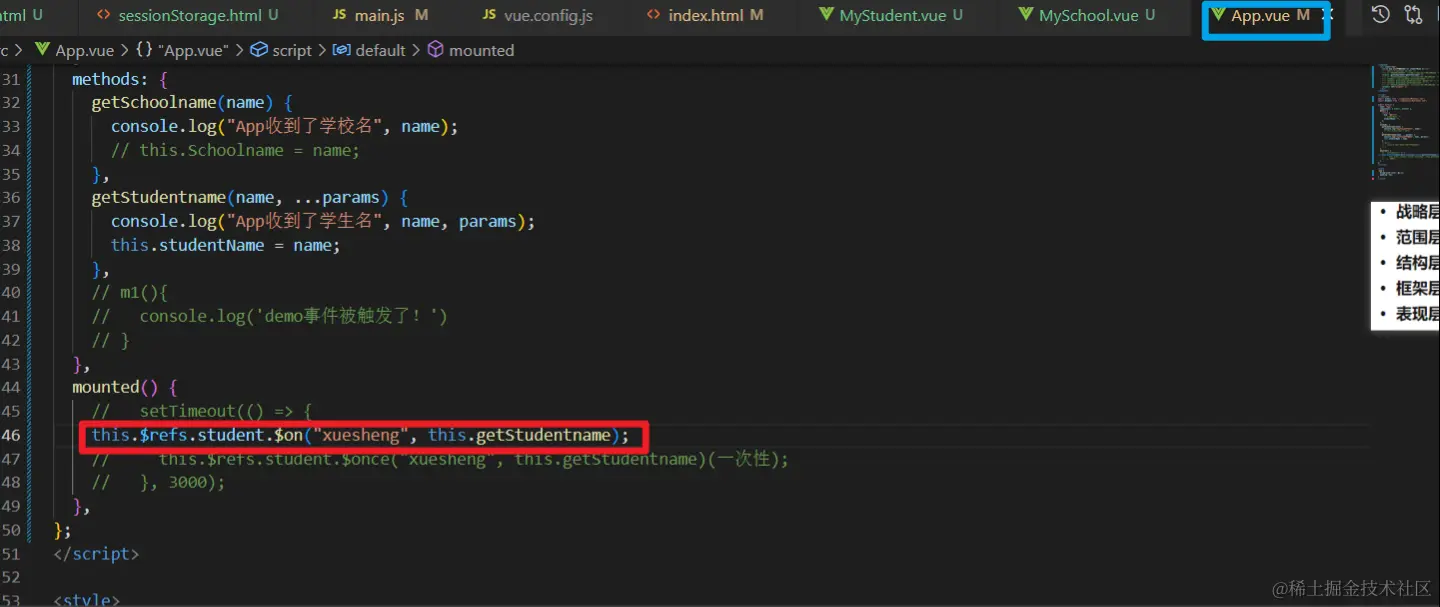This screenshot has height=607, width=1440.
Task: Switch to the MyStudent.vue tab
Action: point(891,15)
